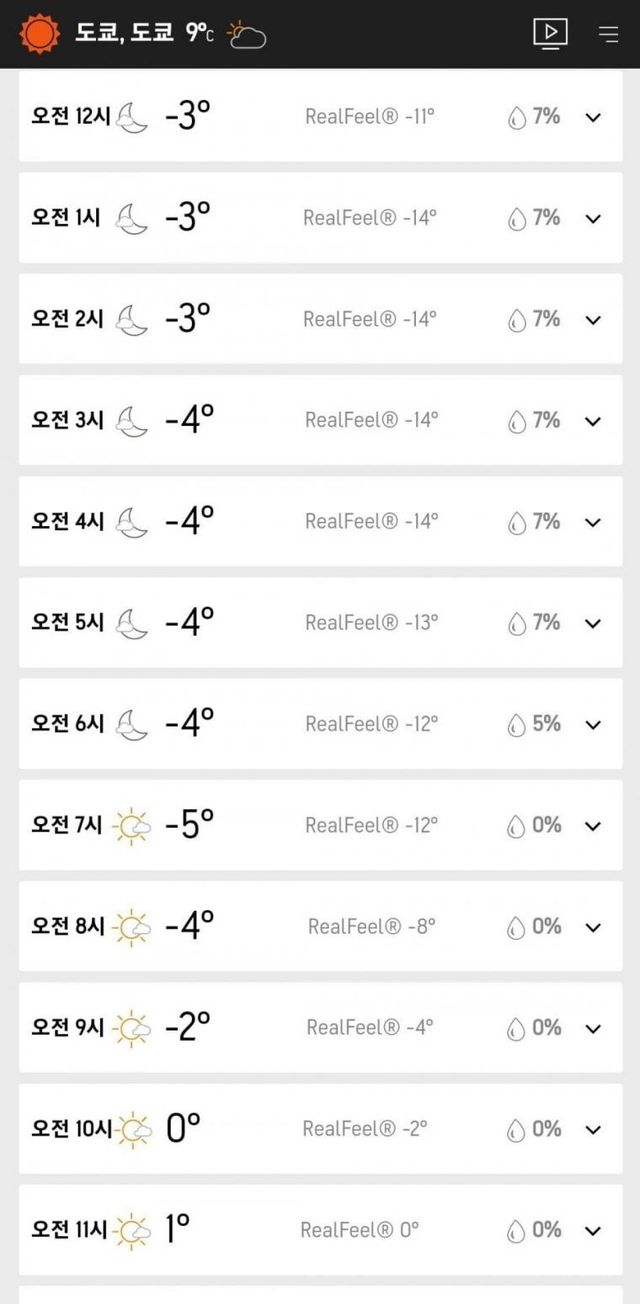Viewport: 640px width, 1304px height.
Task: Expand the 오전 4시 hourly row
Action: point(591,521)
